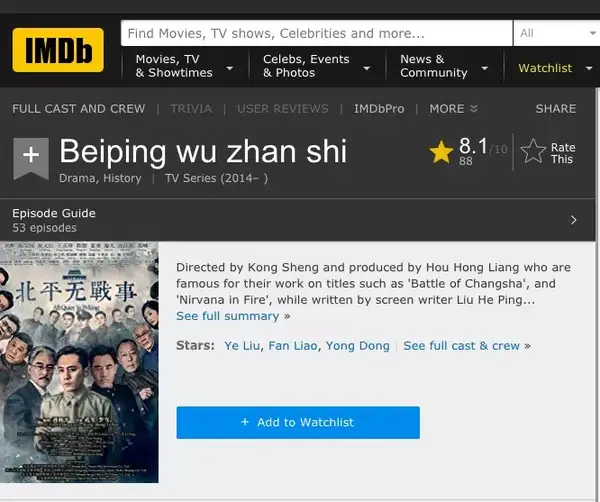Screen dimensions: 600x502
Task: Focus the Find Movies search field
Action: point(316,33)
